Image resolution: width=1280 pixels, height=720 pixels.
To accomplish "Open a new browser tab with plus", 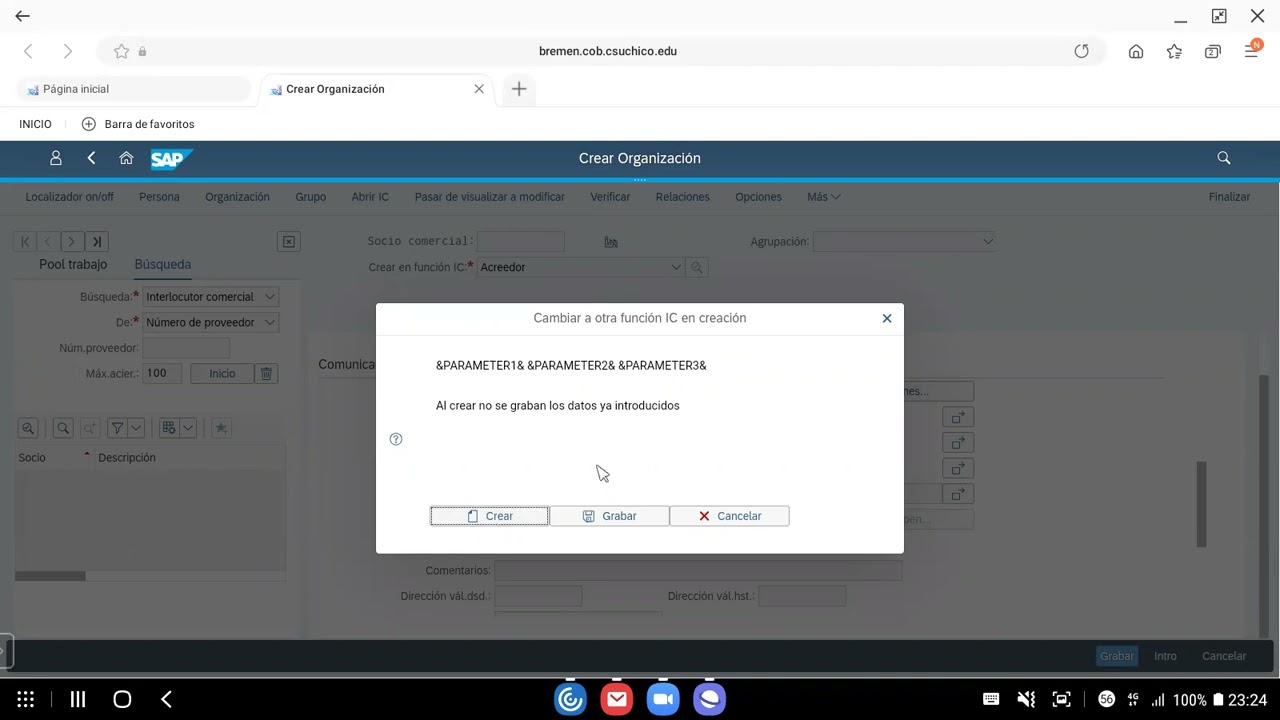I will click(x=518, y=89).
